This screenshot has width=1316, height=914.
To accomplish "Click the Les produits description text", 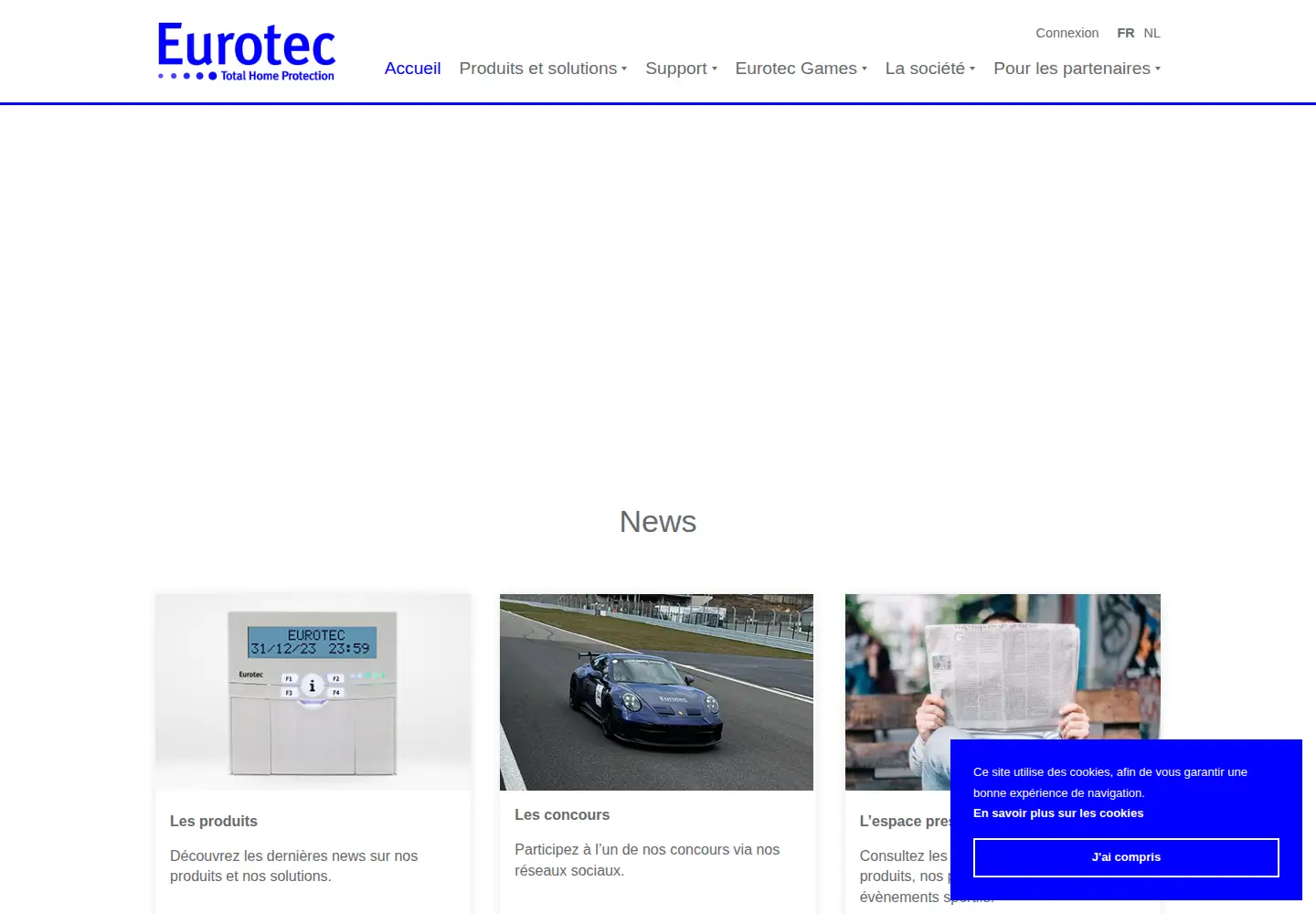I will click(x=293, y=866).
